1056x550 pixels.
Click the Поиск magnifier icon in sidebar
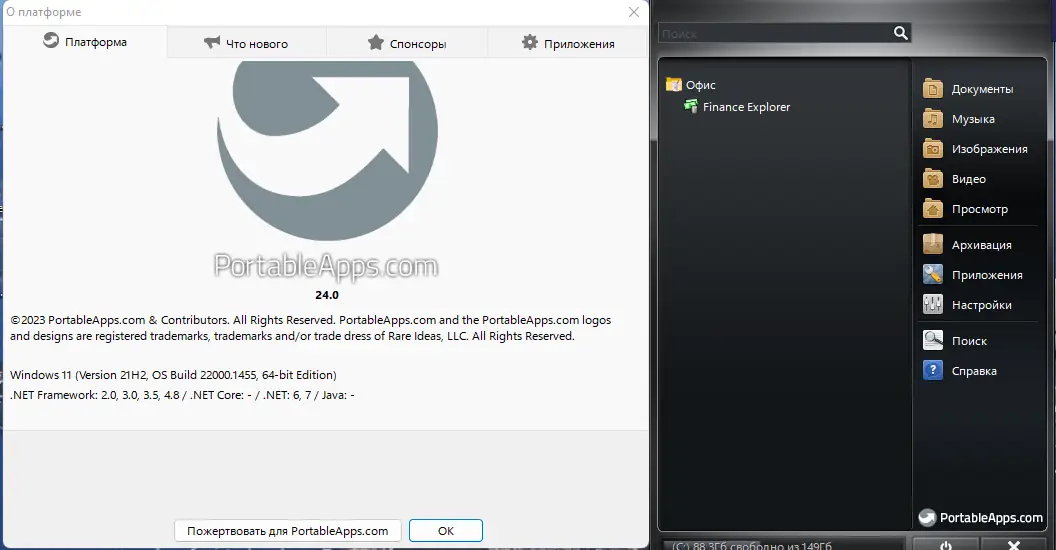(x=933, y=341)
